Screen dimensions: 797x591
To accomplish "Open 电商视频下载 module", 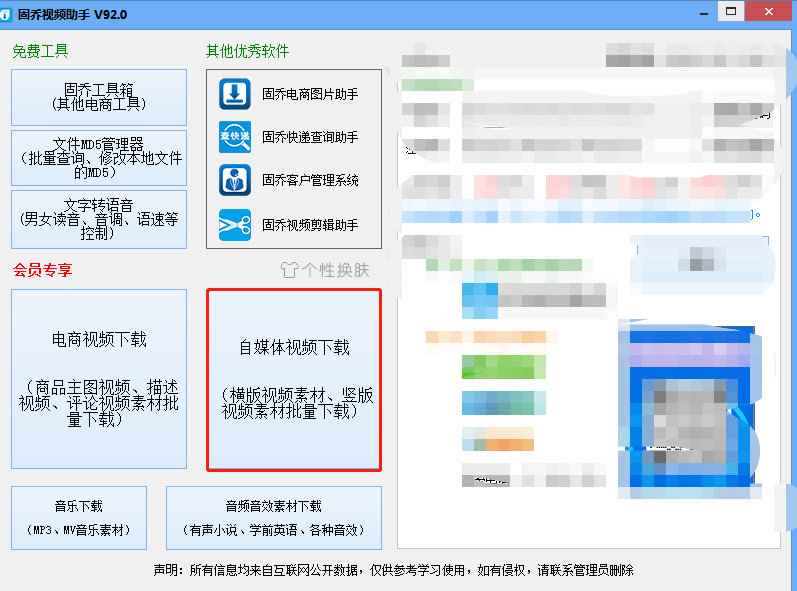I will tap(99, 379).
